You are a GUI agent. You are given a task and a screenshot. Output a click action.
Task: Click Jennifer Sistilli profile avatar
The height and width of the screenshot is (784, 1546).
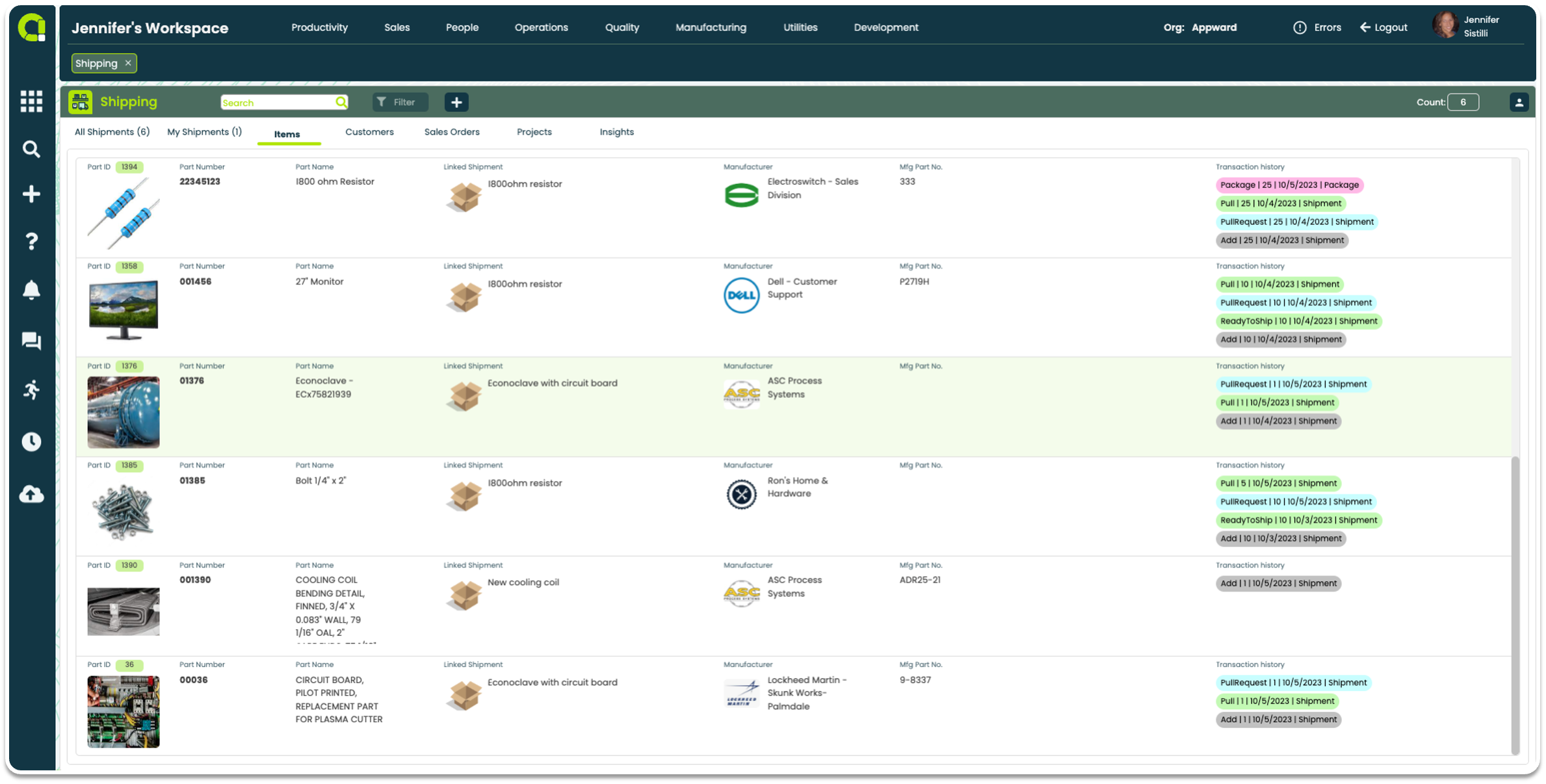[x=1445, y=25]
